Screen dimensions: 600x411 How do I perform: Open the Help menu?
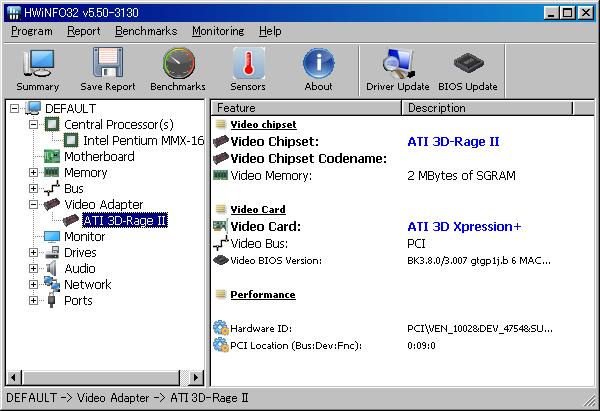(x=270, y=31)
